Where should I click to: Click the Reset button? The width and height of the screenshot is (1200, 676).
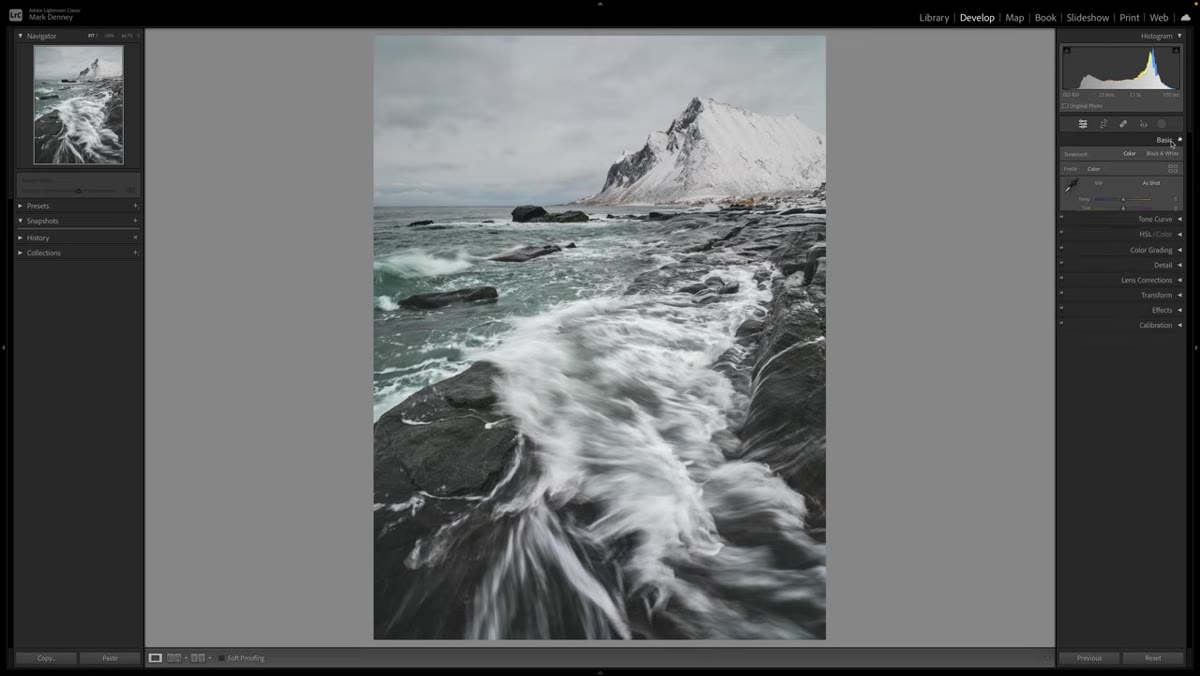click(1153, 658)
